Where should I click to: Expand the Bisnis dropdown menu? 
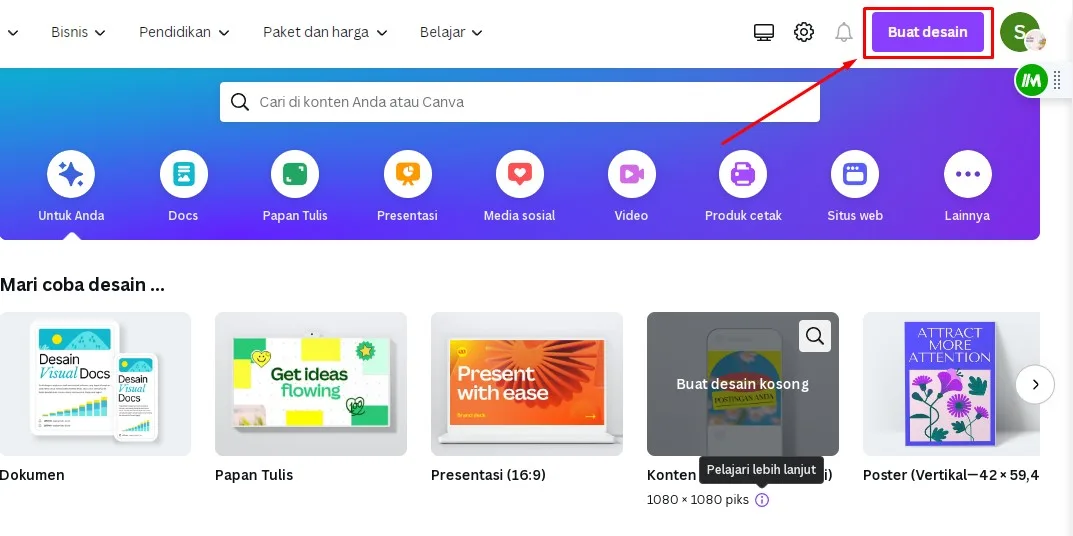78,32
